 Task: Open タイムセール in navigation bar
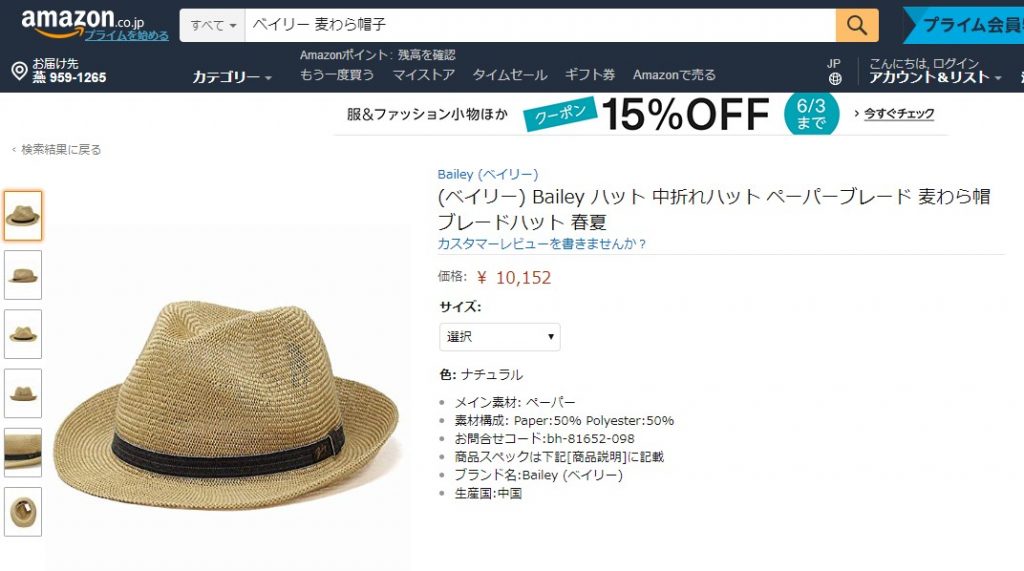pyautogui.click(x=509, y=75)
